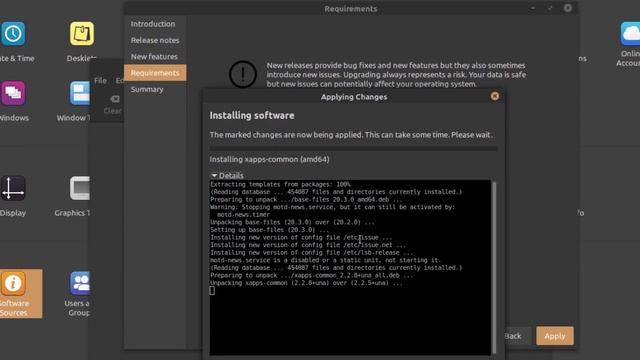This screenshot has height=360, width=640.
Task: Maximize the Requirements upgrade window
Action: coord(550,8)
